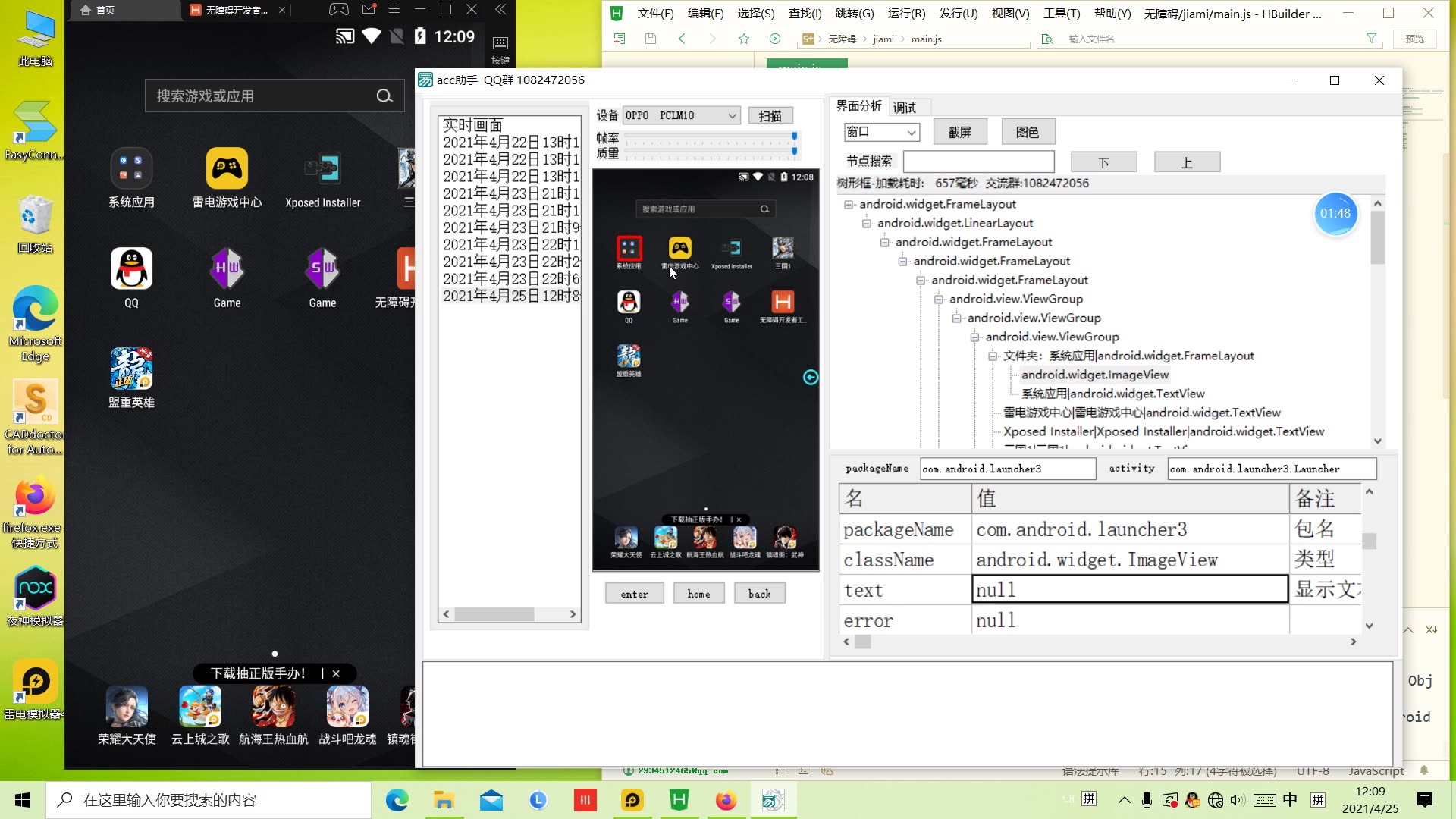The height and width of the screenshot is (819, 1456).
Task: Open HBuilder 编辑(E) menu
Action: 705,14
